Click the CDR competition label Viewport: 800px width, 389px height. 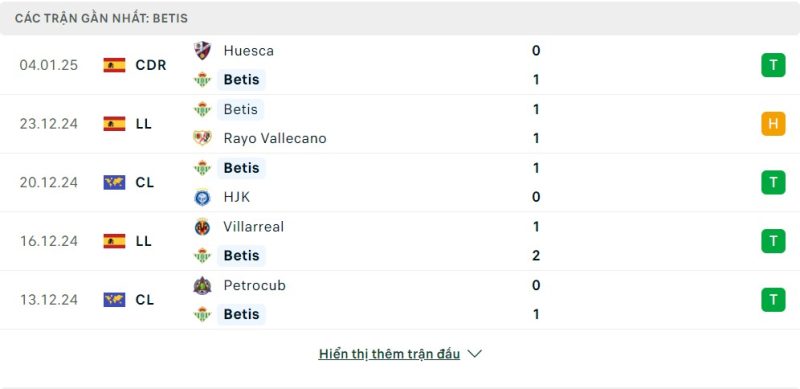151,65
